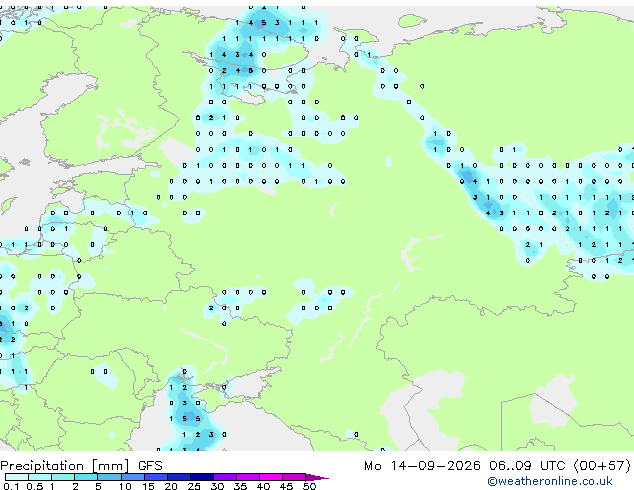Click the 20 mm legend color swatch
The image size is (634, 490).
(178, 477)
